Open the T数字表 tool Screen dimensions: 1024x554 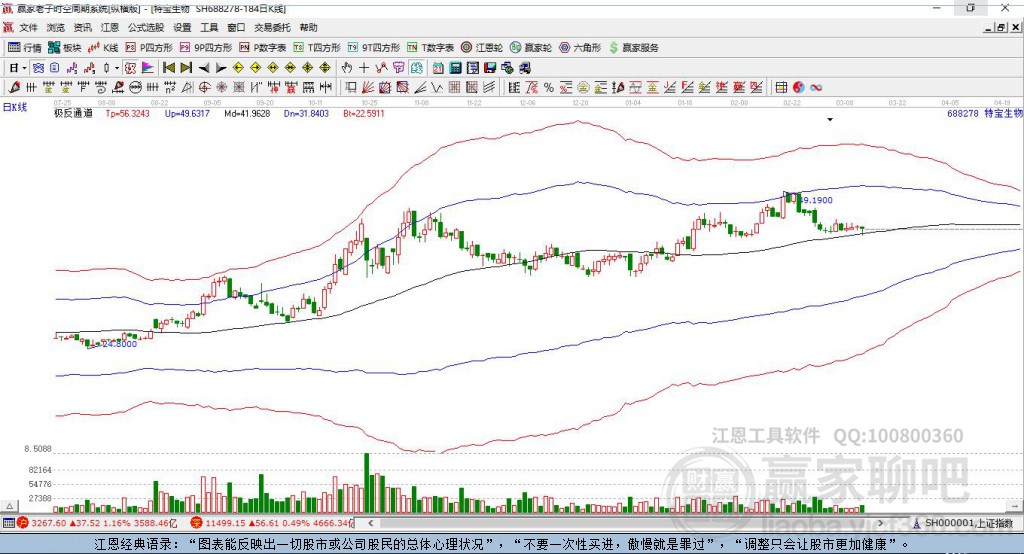[x=430, y=48]
